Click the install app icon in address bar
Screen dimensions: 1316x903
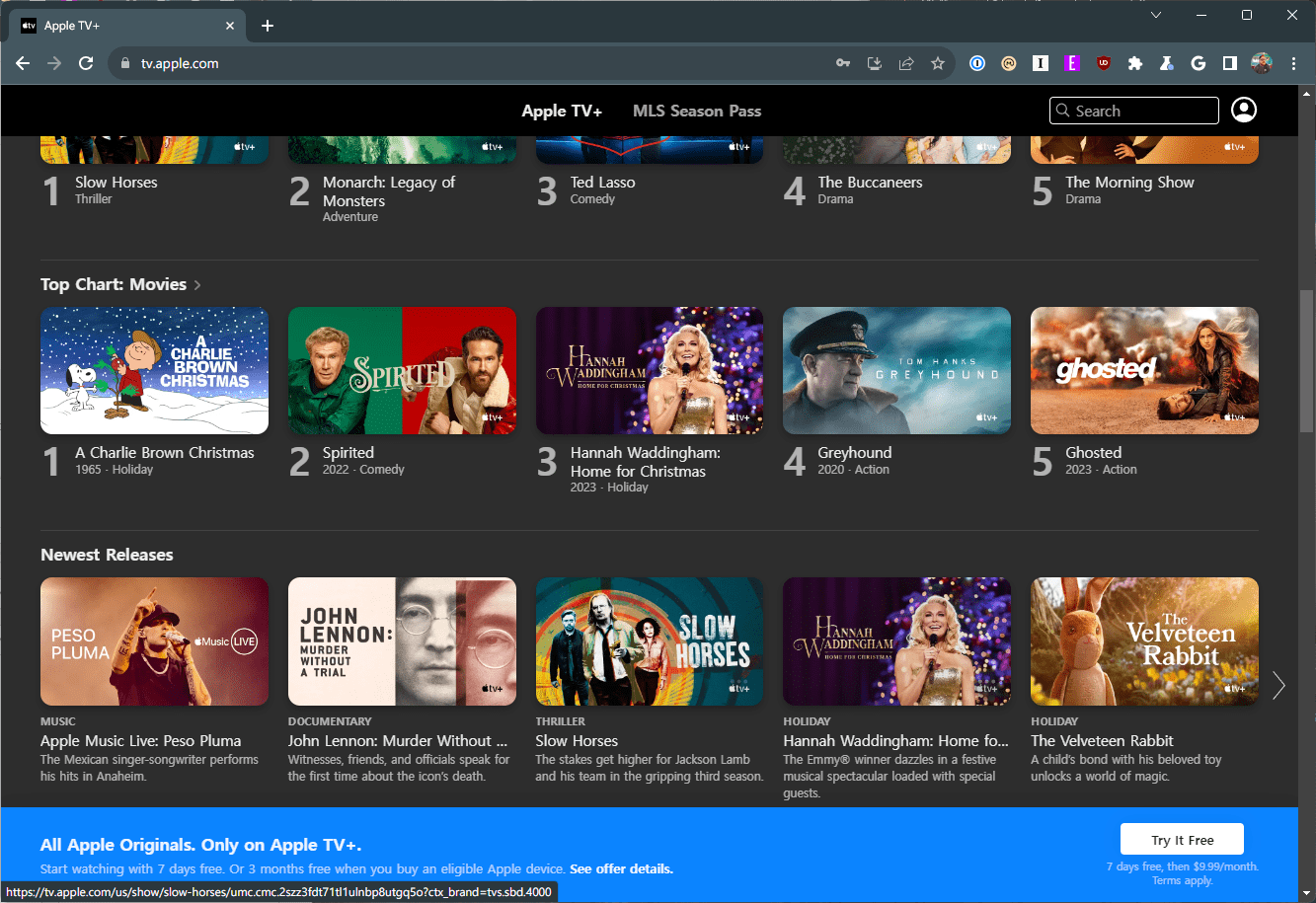874,63
